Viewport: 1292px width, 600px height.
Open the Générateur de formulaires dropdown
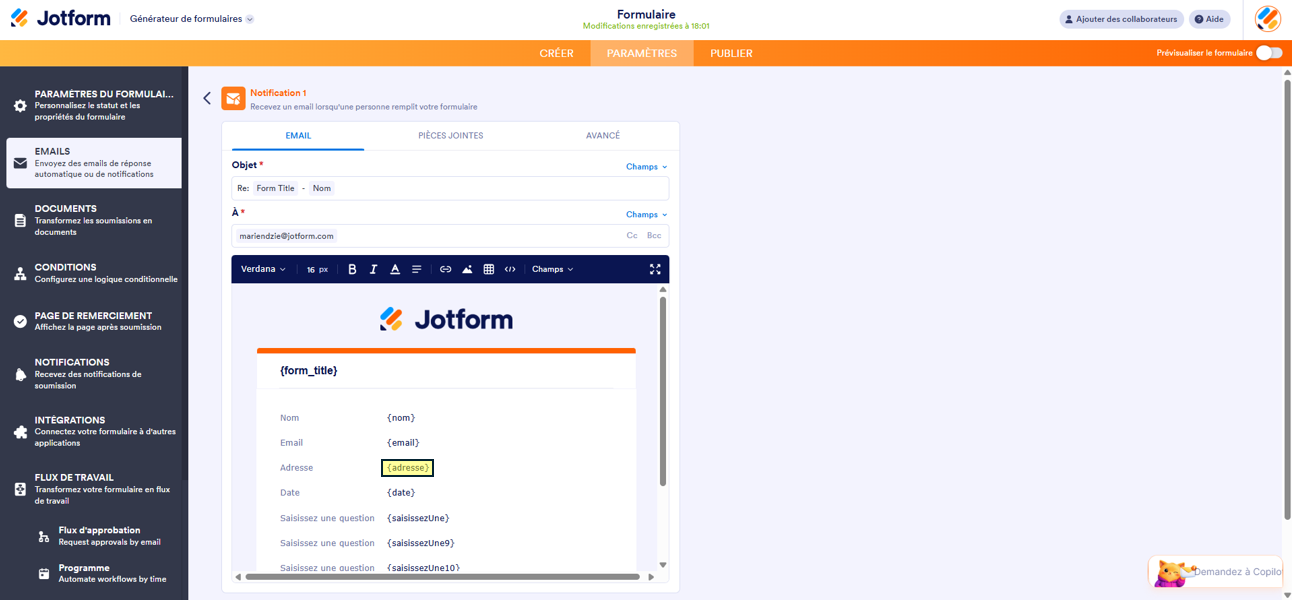pyautogui.click(x=191, y=19)
